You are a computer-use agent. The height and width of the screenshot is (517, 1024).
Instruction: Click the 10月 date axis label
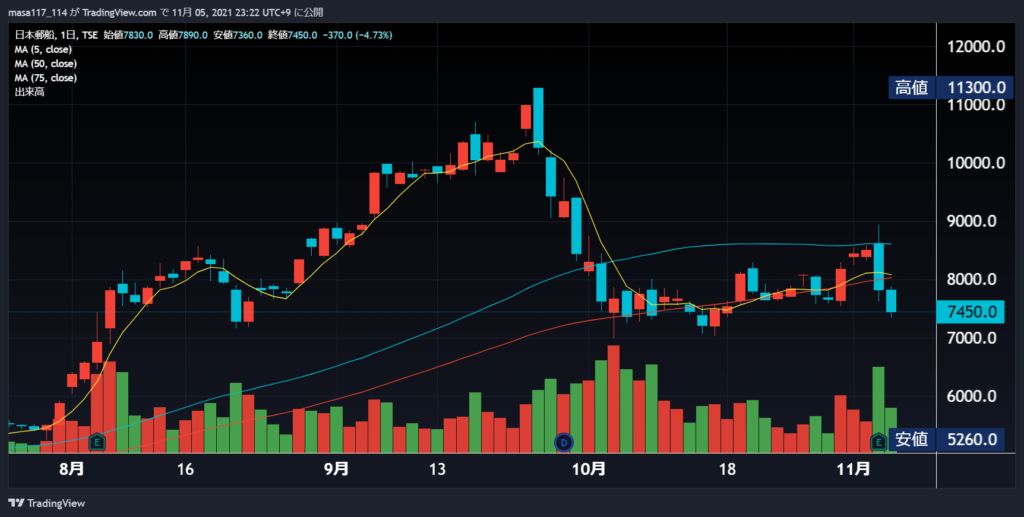point(588,469)
